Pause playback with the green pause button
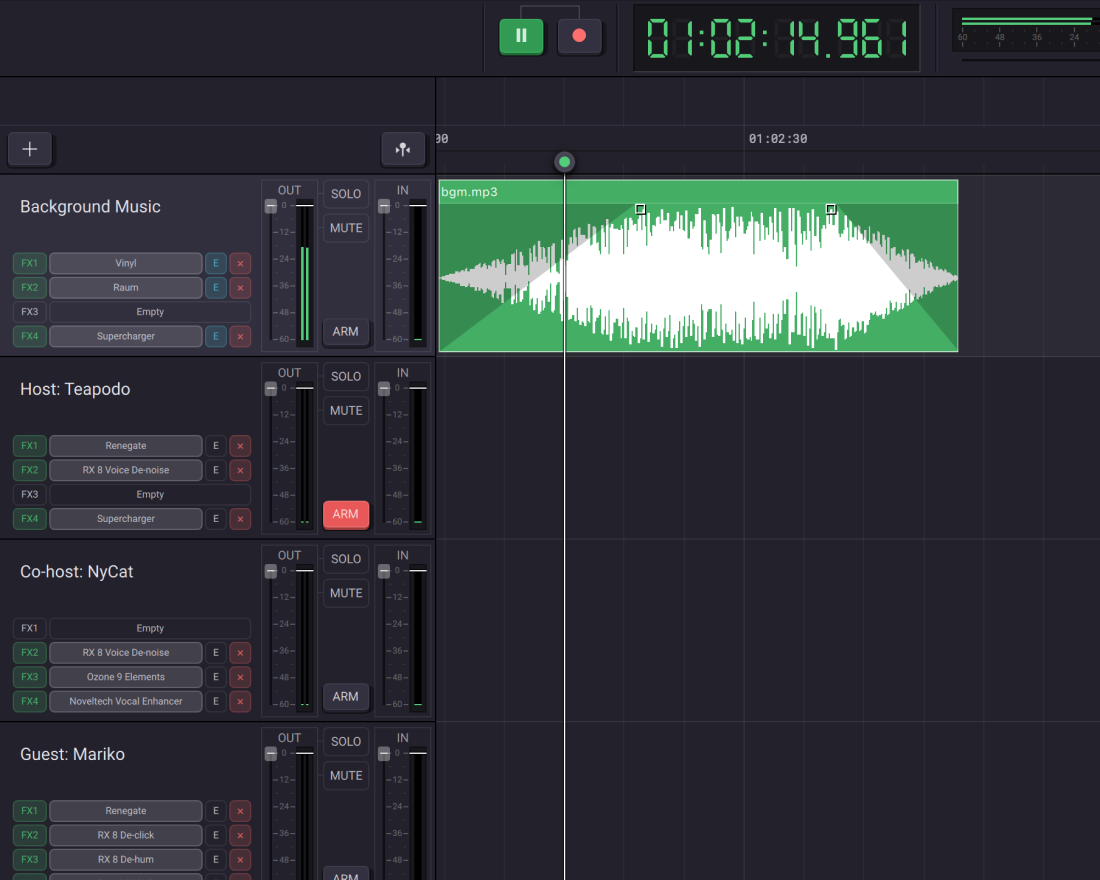Screen dimensions: 1100x880 (521, 36)
